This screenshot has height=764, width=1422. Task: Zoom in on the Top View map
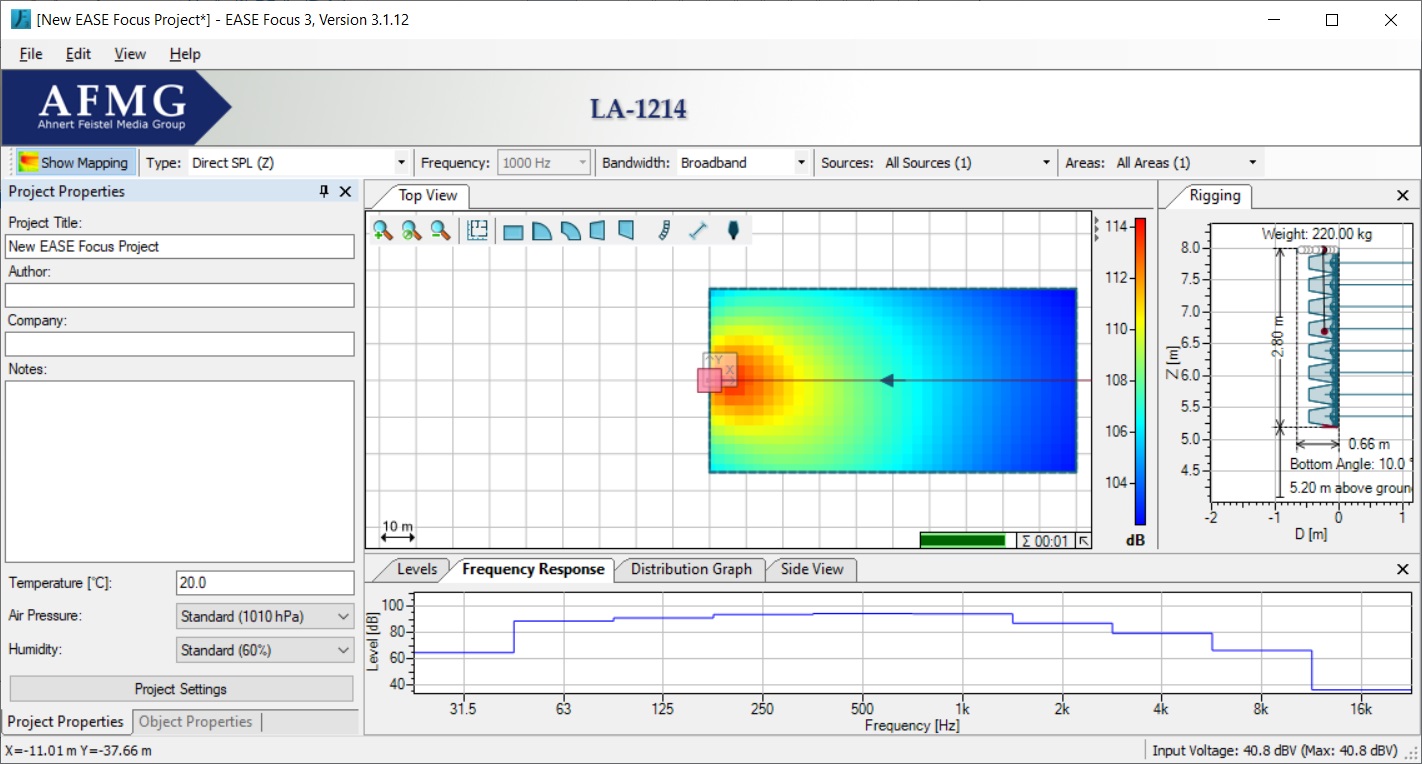pyautogui.click(x=382, y=231)
